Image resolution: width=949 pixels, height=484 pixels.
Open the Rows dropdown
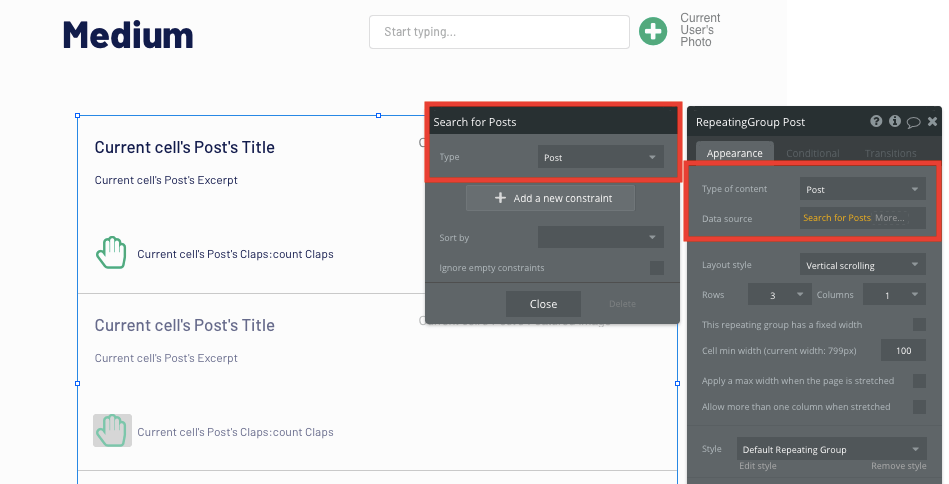coord(780,295)
